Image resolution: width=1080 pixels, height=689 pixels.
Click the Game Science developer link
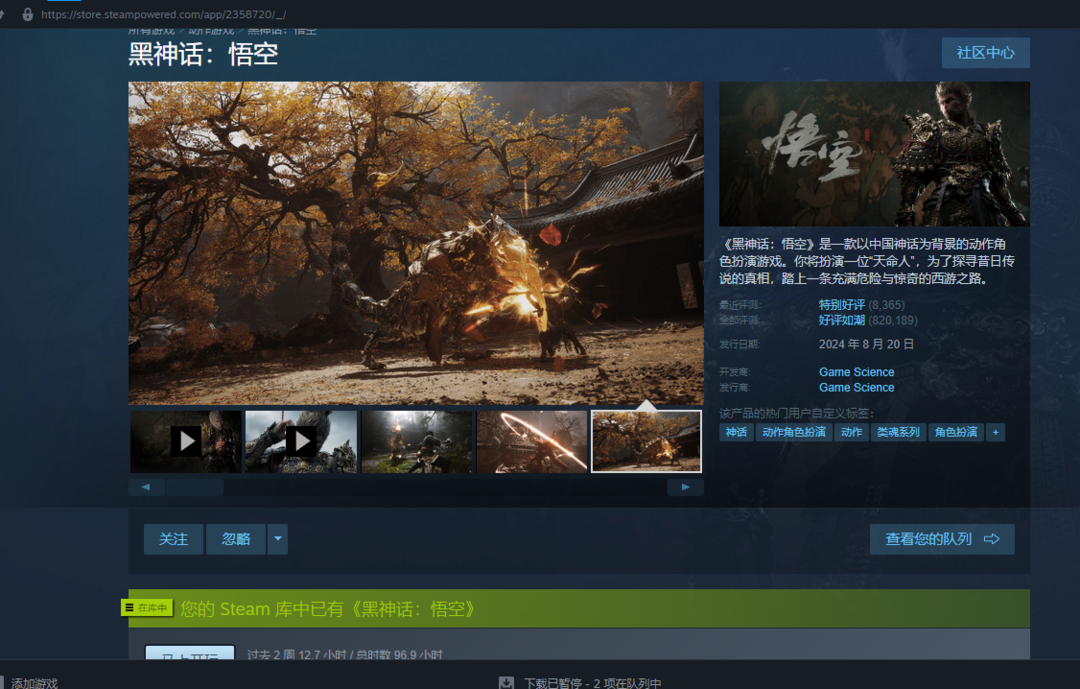click(856, 372)
